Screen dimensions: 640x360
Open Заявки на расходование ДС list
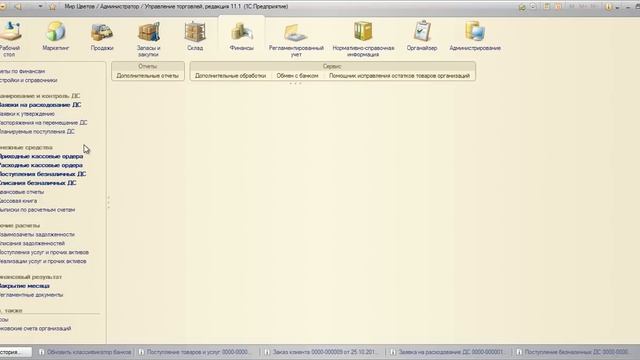(40, 105)
